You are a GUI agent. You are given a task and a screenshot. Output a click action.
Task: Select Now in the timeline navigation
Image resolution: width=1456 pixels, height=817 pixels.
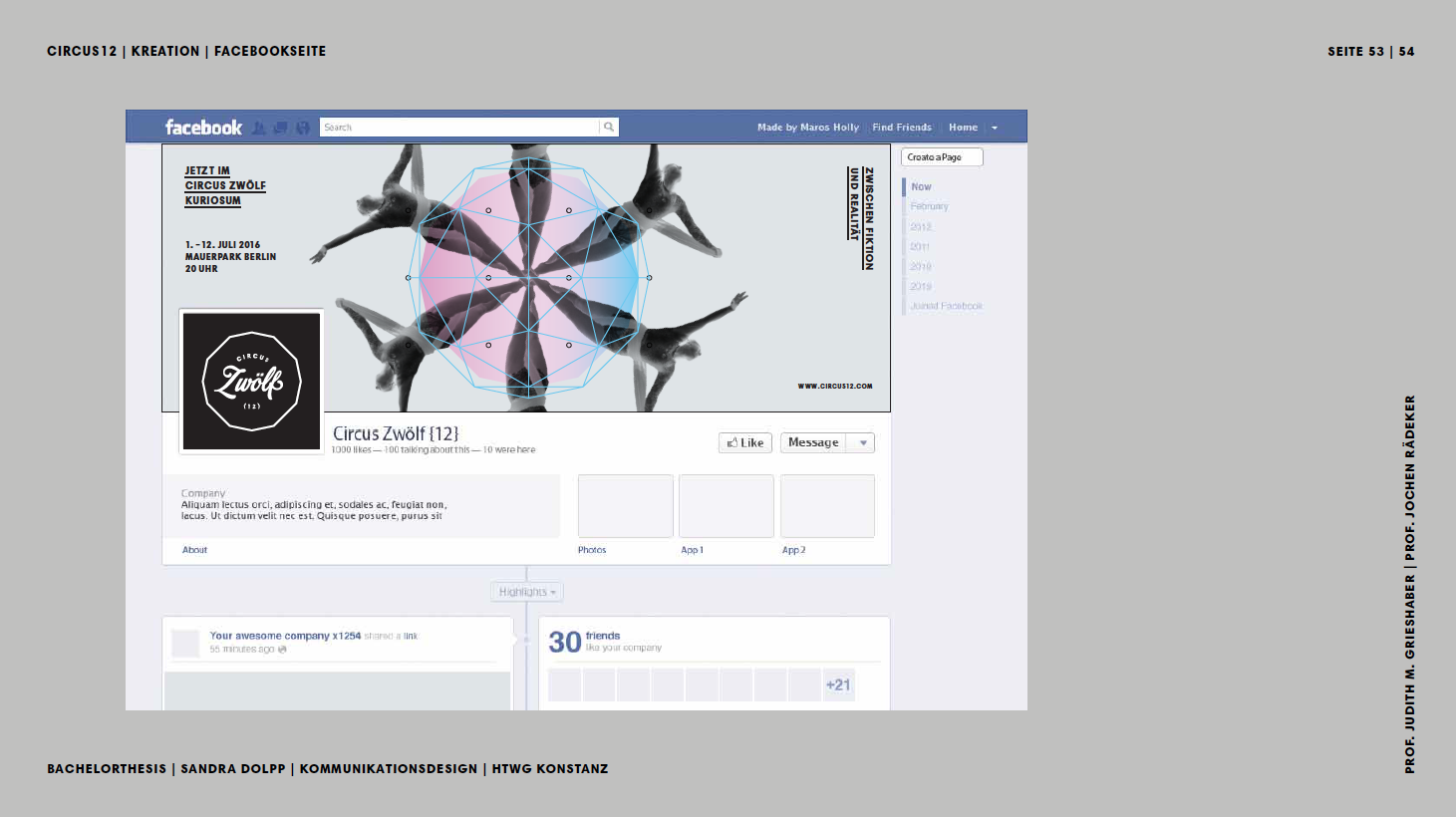pyautogui.click(x=921, y=186)
